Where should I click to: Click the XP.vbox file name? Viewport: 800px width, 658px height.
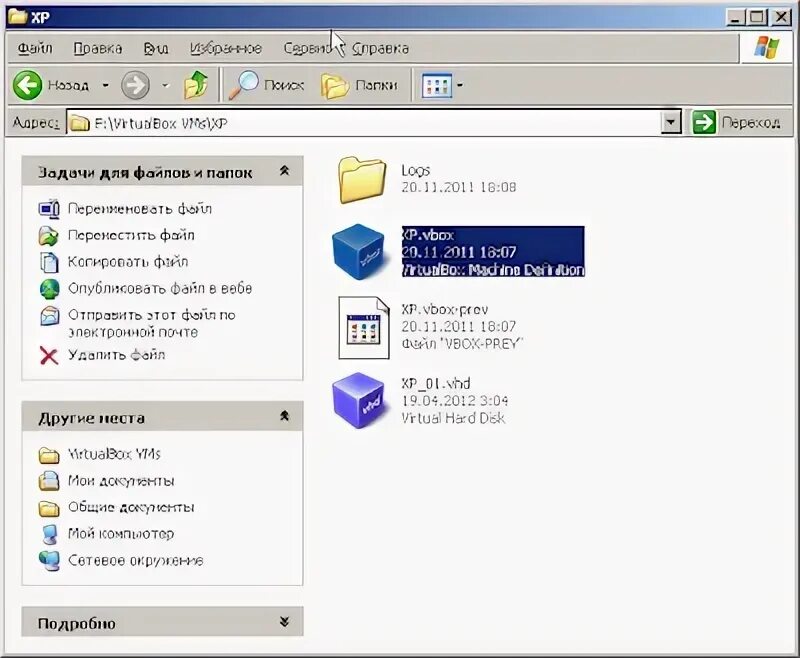click(428, 235)
